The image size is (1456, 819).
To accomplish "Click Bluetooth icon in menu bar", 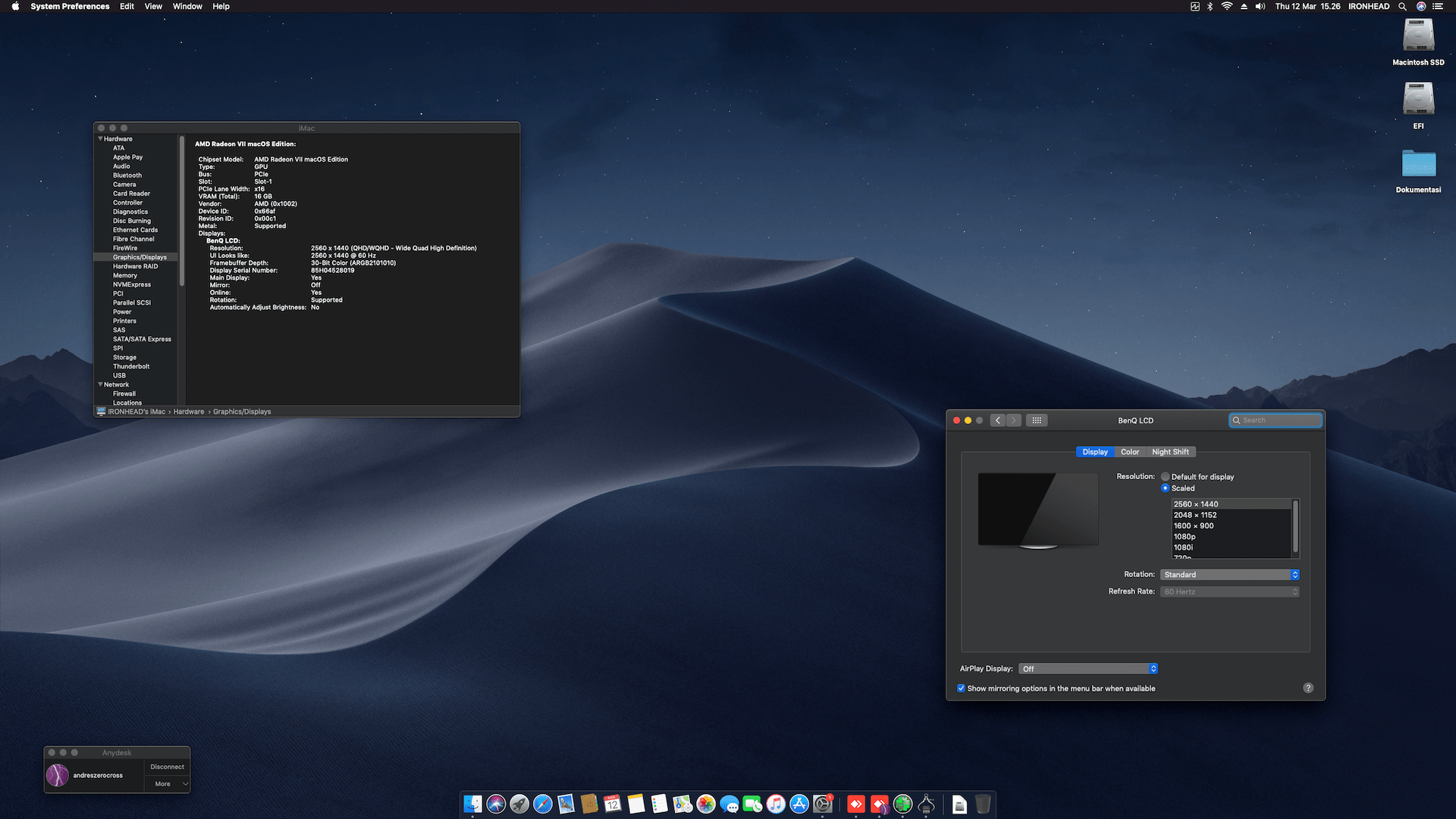I will pyautogui.click(x=1210, y=6).
